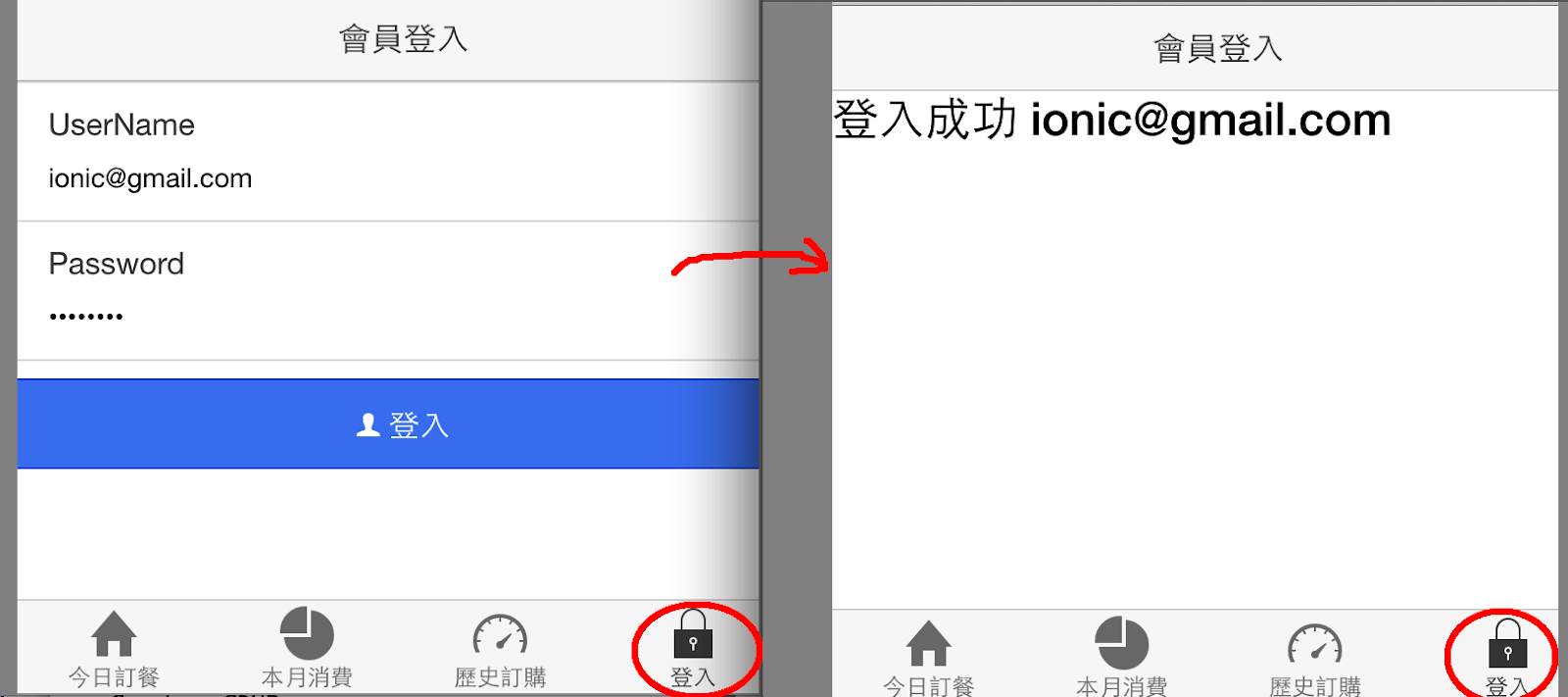The height and width of the screenshot is (697, 1568).
Task: Tap speedometer icon in left screen
Action: tap(500, 635)
